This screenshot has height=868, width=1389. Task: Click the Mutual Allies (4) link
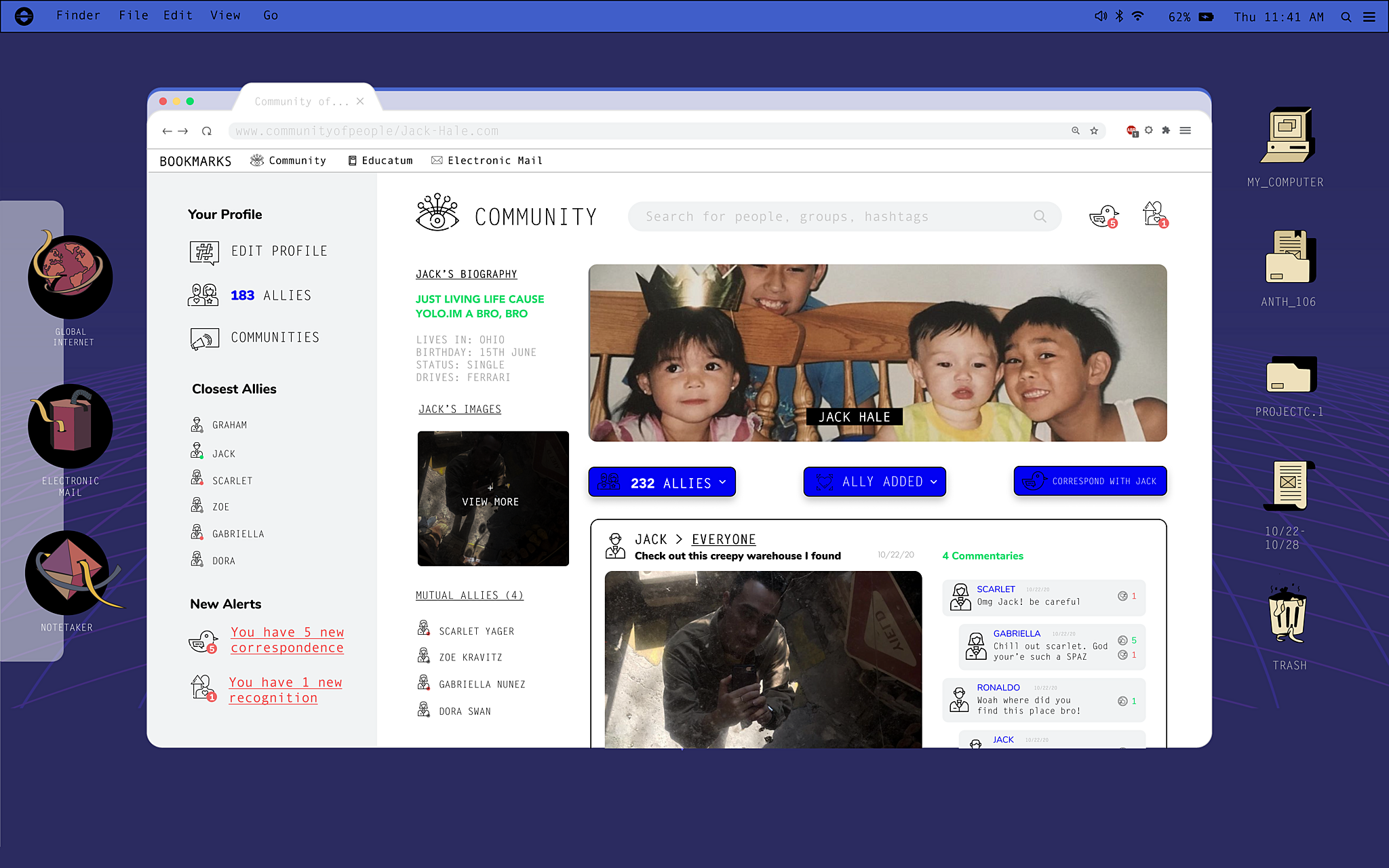[x=469, y=595]
